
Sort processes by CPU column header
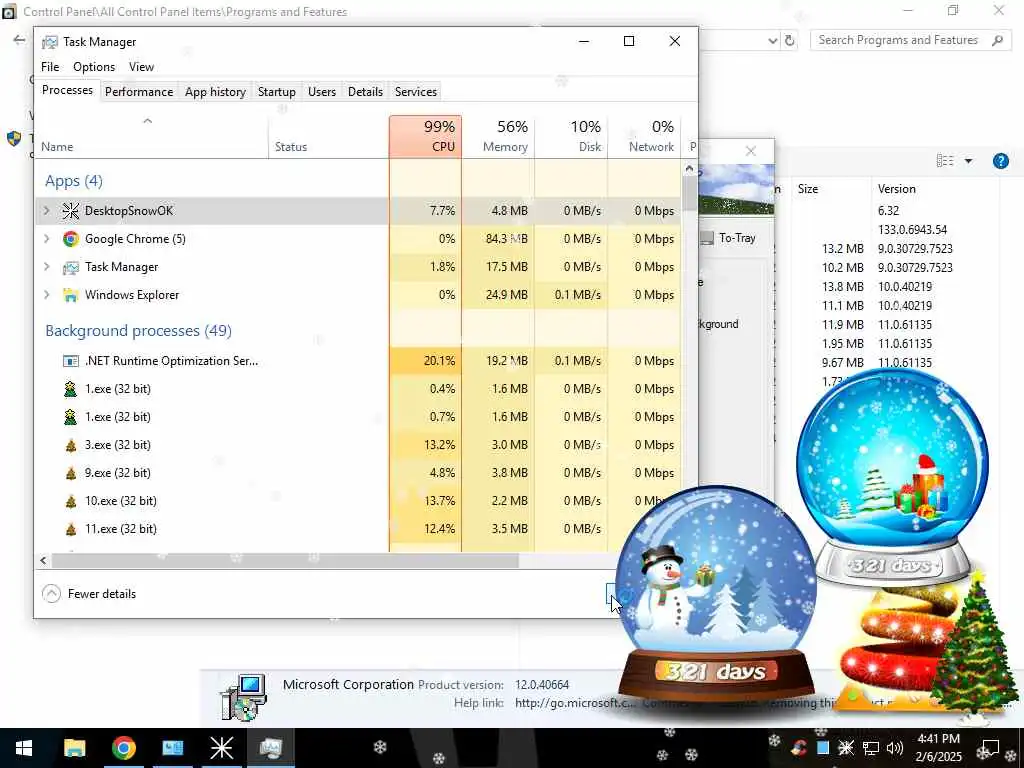pyautogui.click(x=425, y=136)
